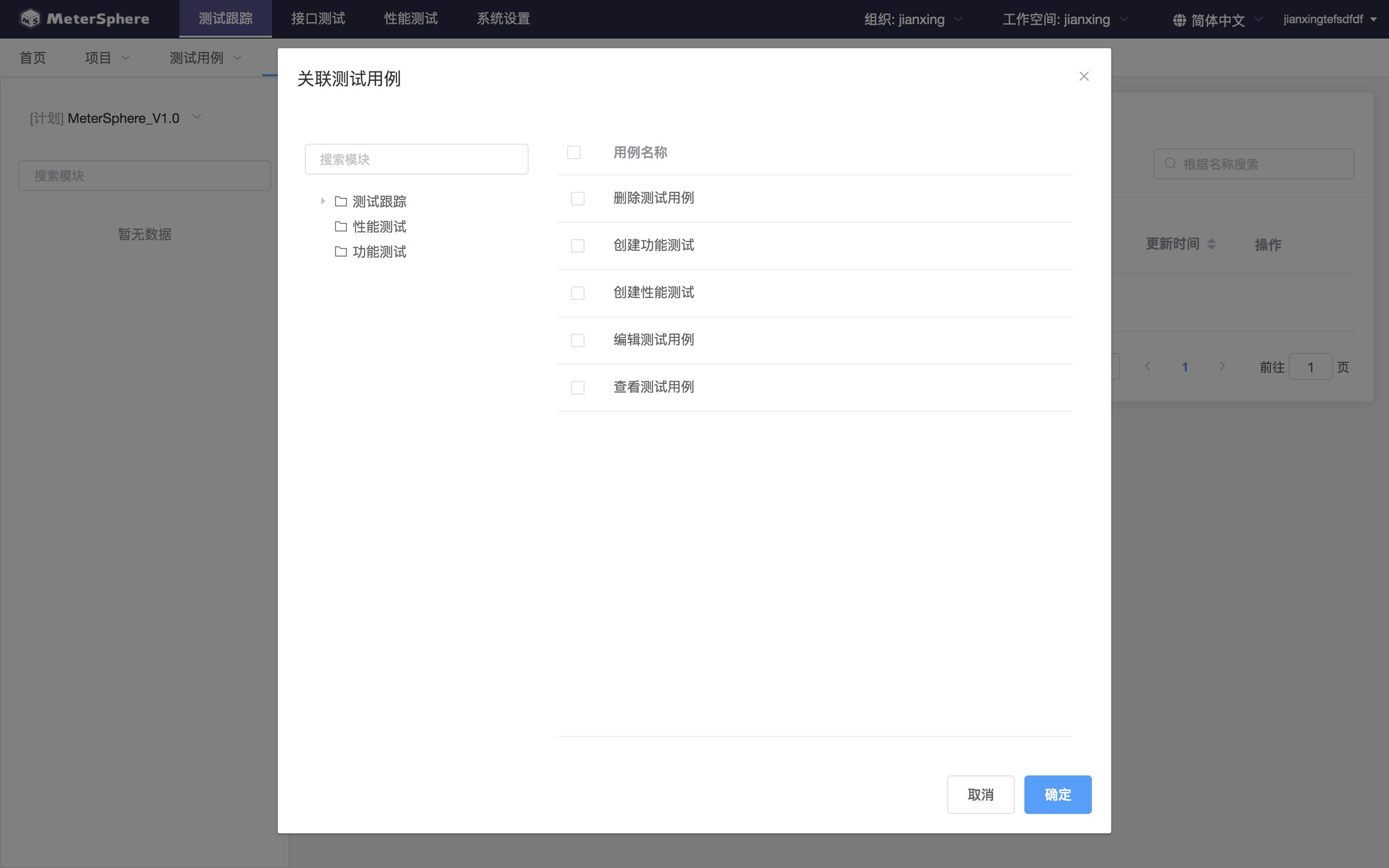The width and height of the screenshot is (1389, 868).
Task: Go to next page arrow
Action: pyautogui.click(x=1222, y=366)
